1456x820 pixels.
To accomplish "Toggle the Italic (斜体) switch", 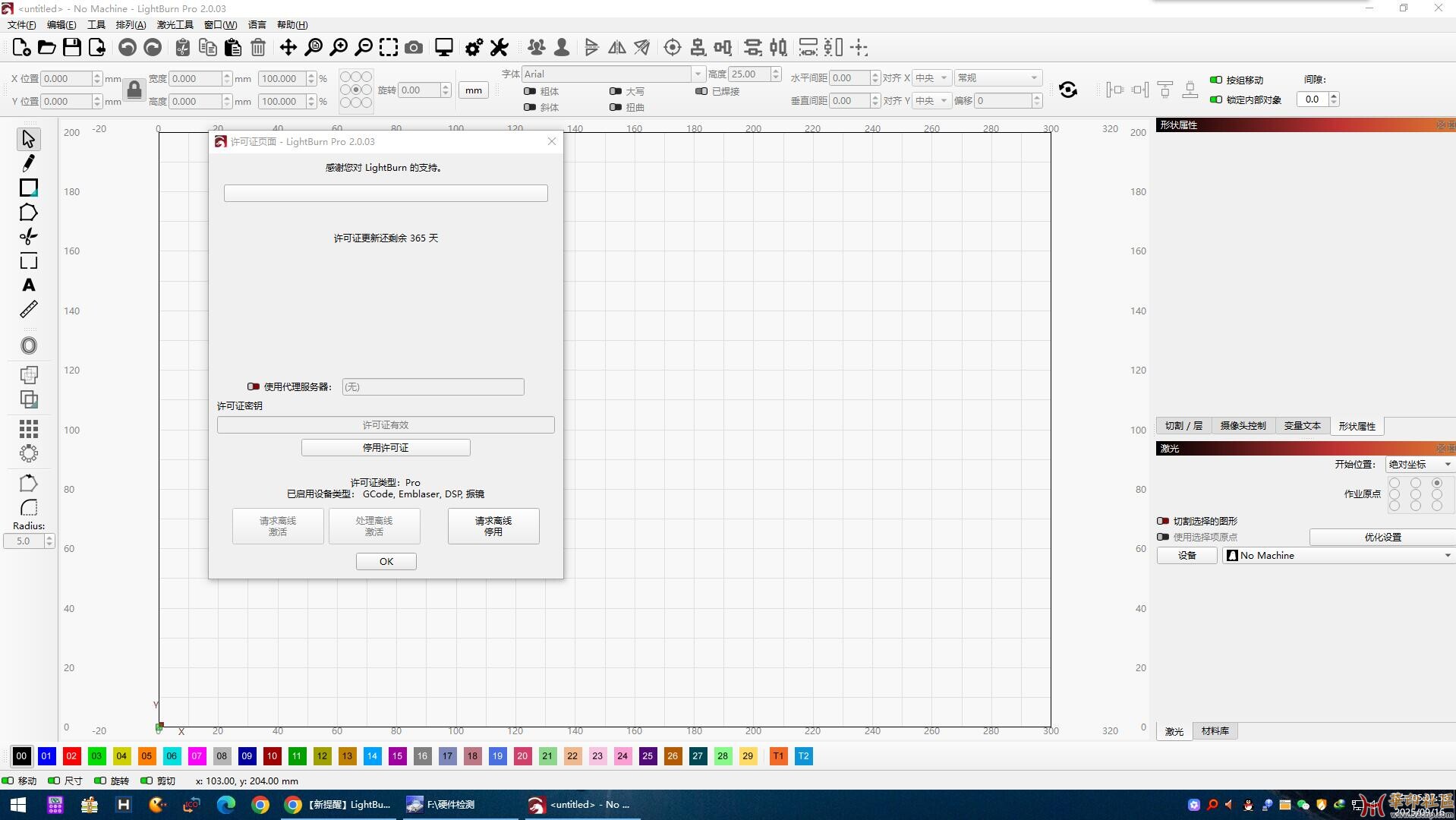I will 530,107.
